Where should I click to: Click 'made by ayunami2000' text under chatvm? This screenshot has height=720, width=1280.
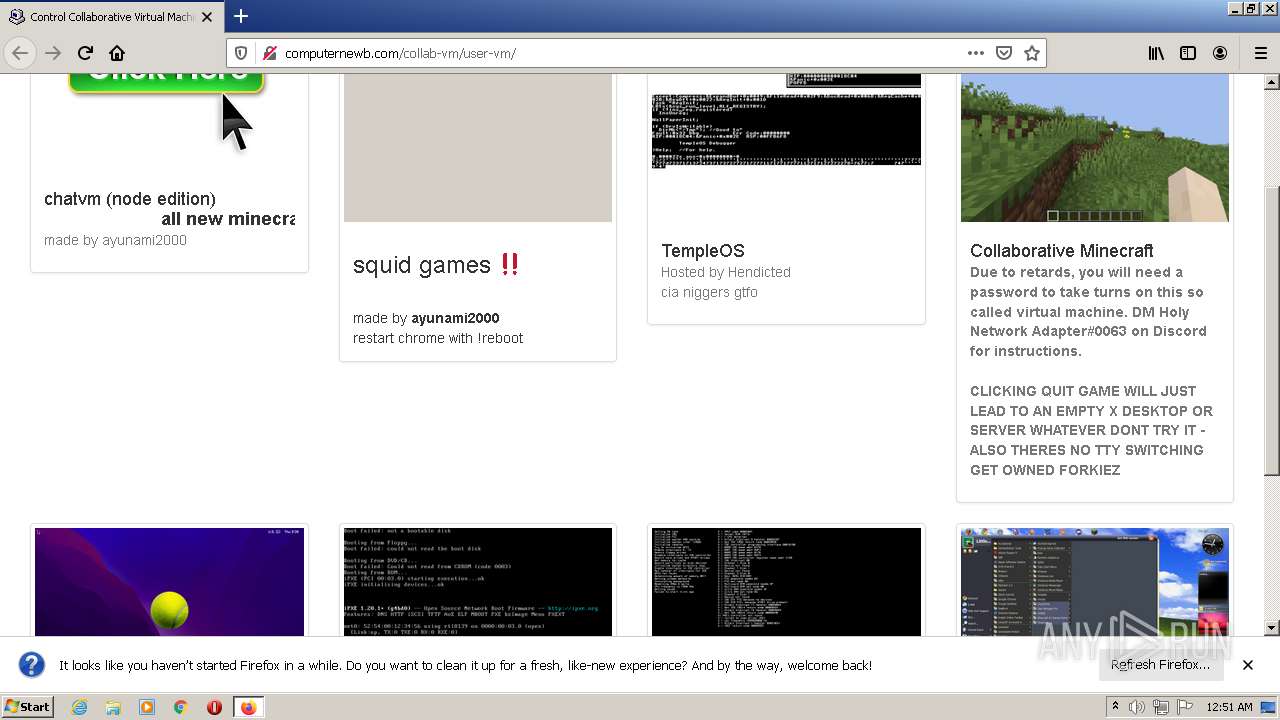(x=115, y=240)
